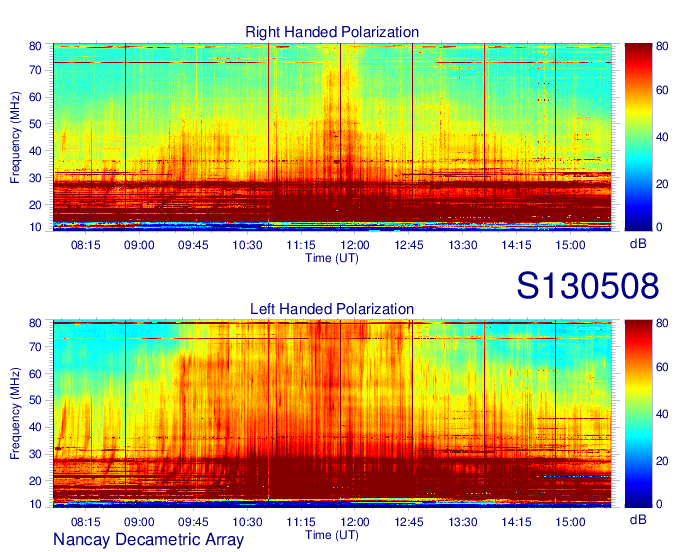680x552 pixels.
Task: Click the 15:00 time tick under Right Handed plot
Action: point(570,245)
